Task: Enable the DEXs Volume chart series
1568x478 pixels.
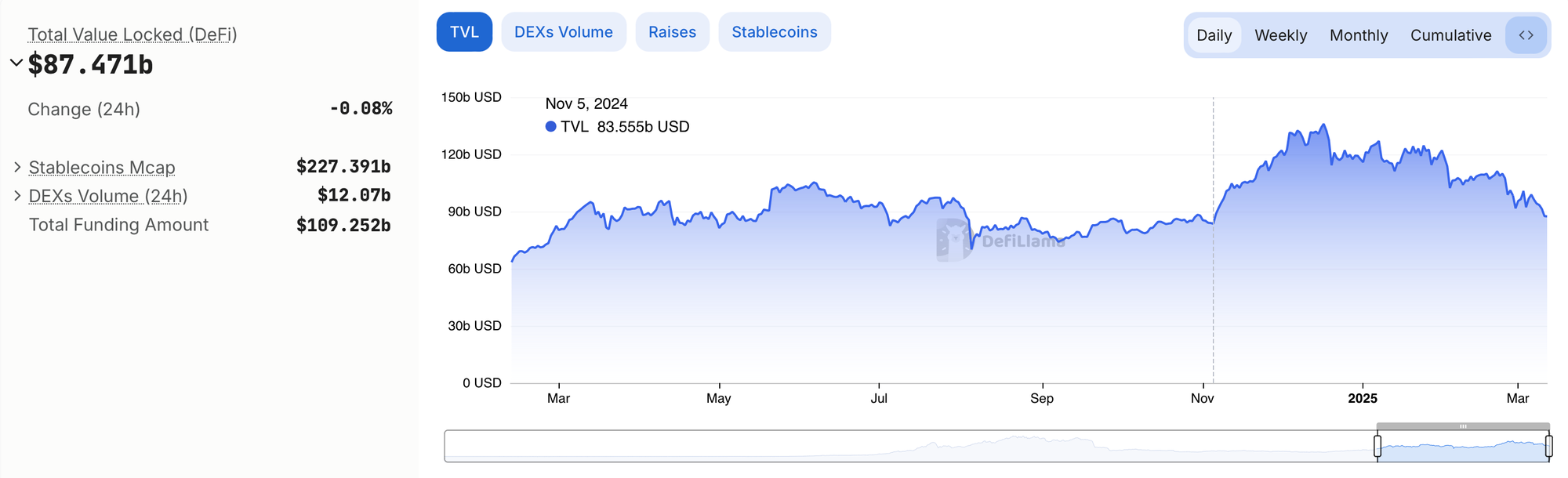Action: [564, 32]
